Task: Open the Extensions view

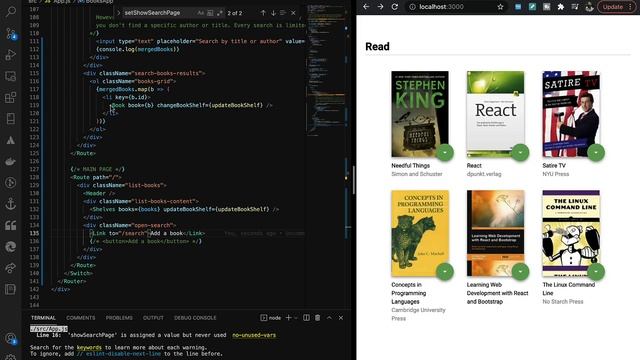Action: [x=11, y=98]
